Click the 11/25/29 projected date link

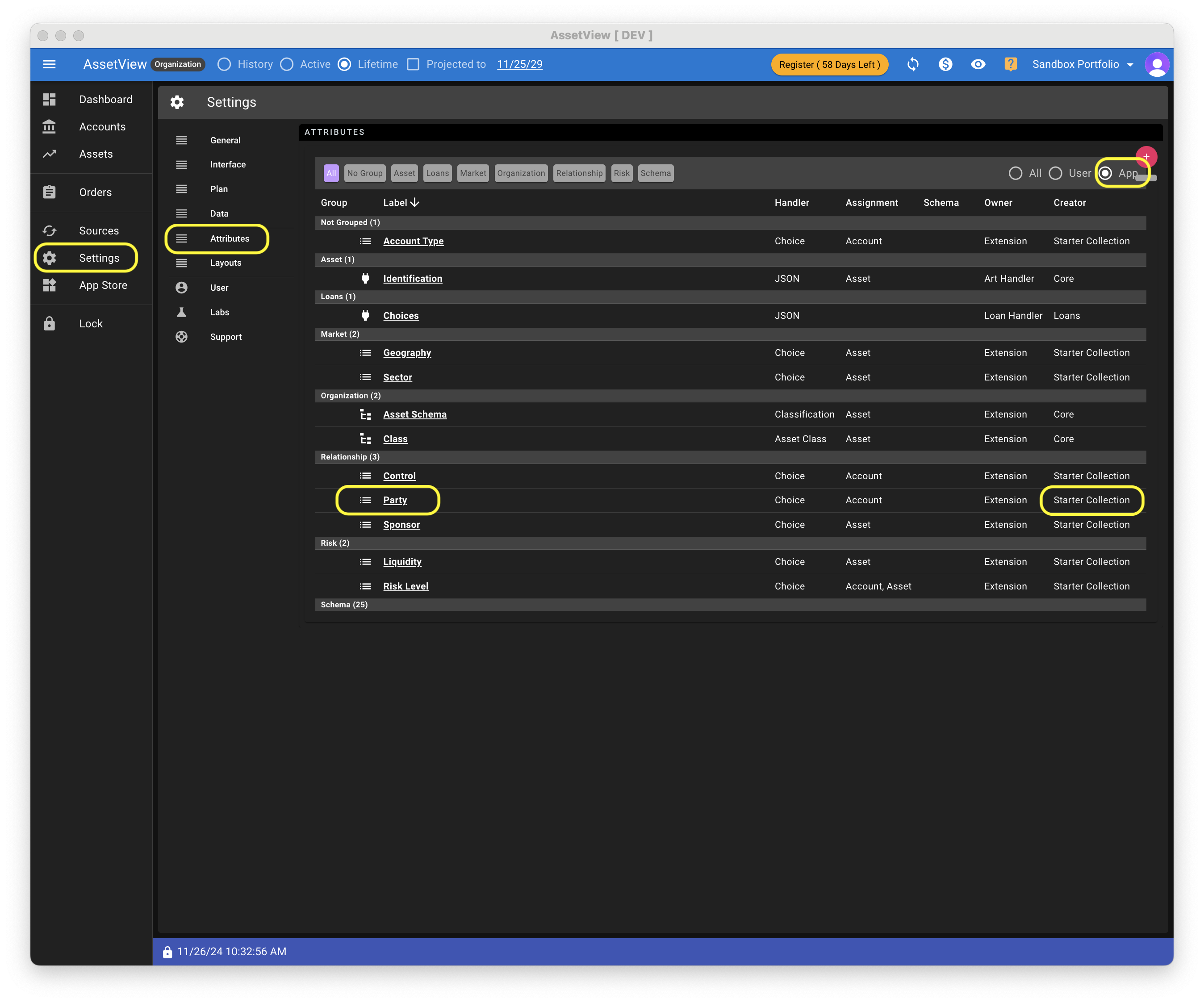[519, 64]
